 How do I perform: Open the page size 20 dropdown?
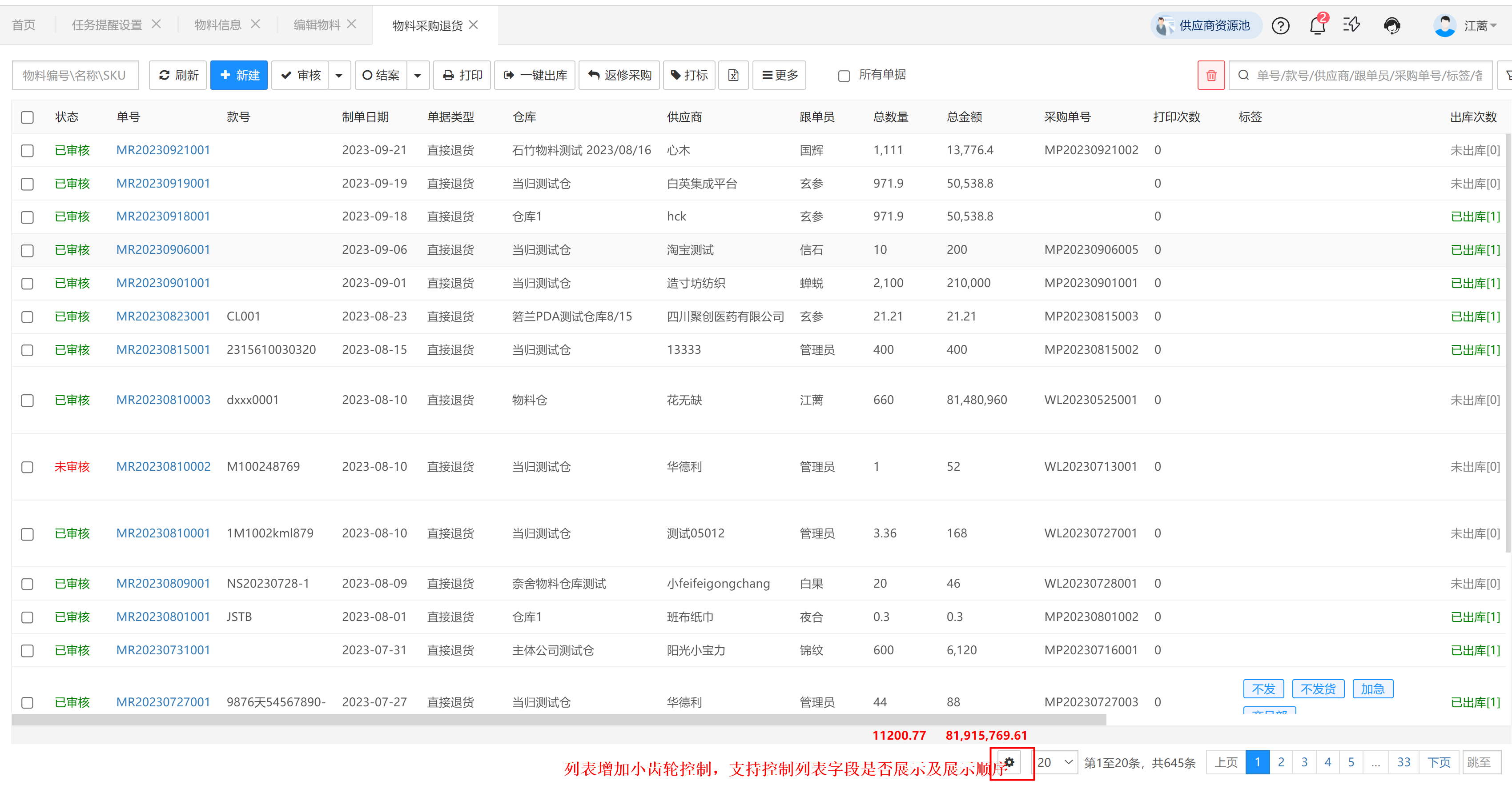coord(1055,762)
